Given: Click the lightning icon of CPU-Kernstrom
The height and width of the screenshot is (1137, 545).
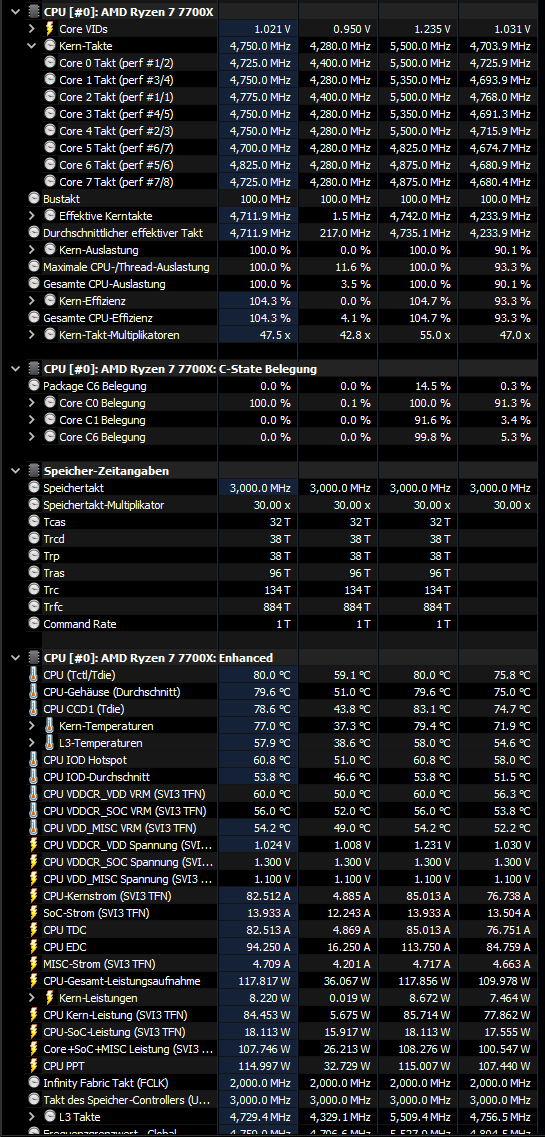Looking at the screenshot, I should point(33,896).
